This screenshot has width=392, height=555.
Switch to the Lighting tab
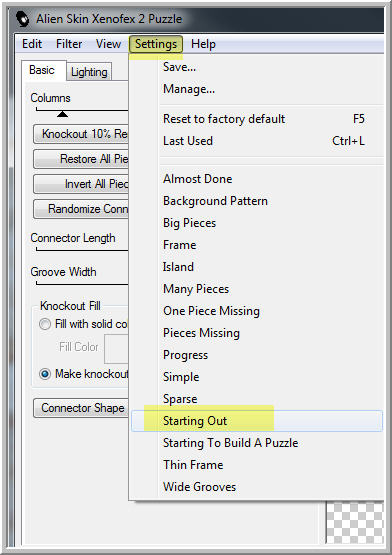coord(89,72)
